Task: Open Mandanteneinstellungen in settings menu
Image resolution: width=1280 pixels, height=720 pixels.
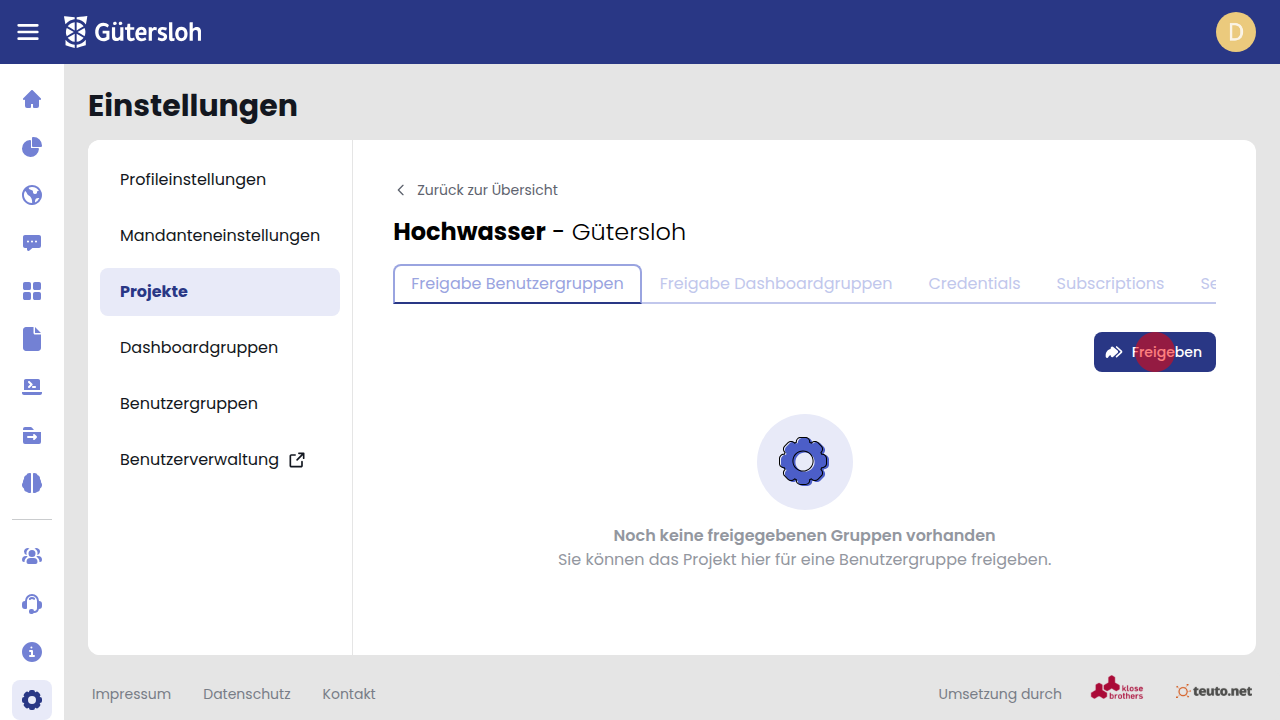Action: pos(220,236)
